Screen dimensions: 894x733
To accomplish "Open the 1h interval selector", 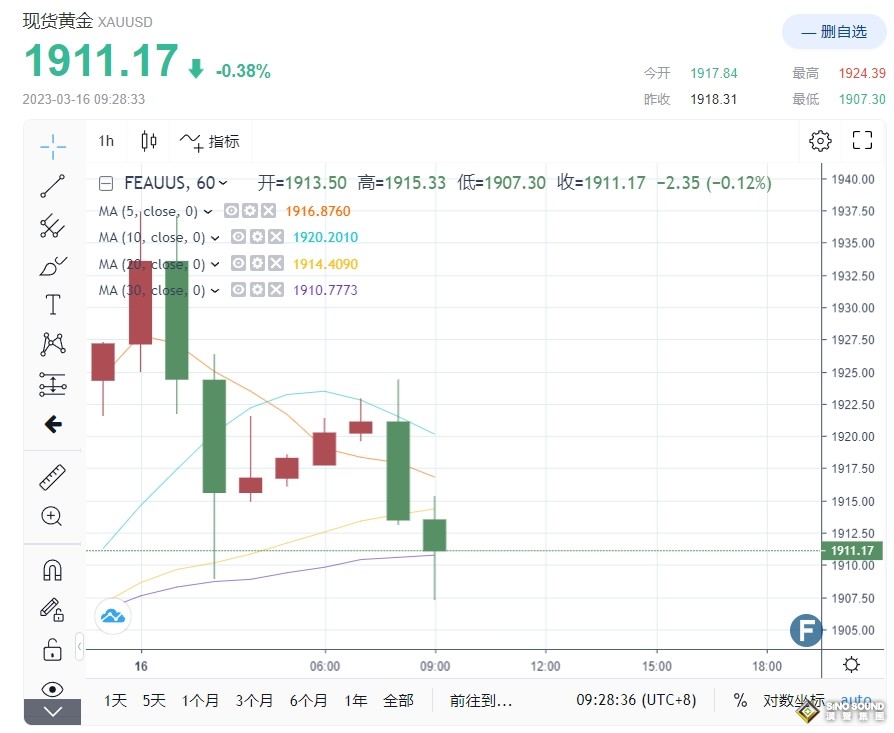I will tap(106, 141).
